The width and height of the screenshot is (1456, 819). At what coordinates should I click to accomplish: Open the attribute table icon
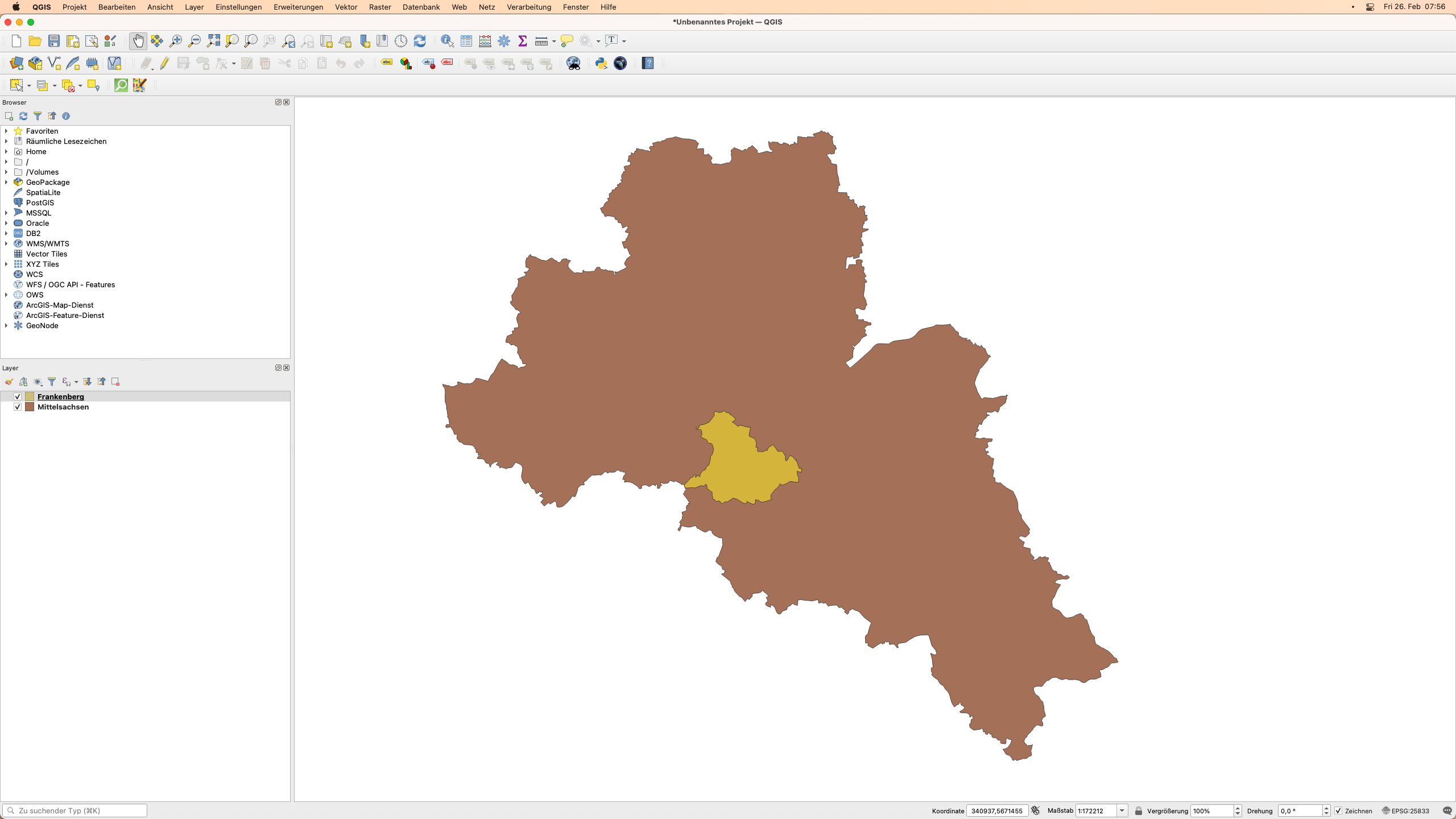[x=466, y=41]
